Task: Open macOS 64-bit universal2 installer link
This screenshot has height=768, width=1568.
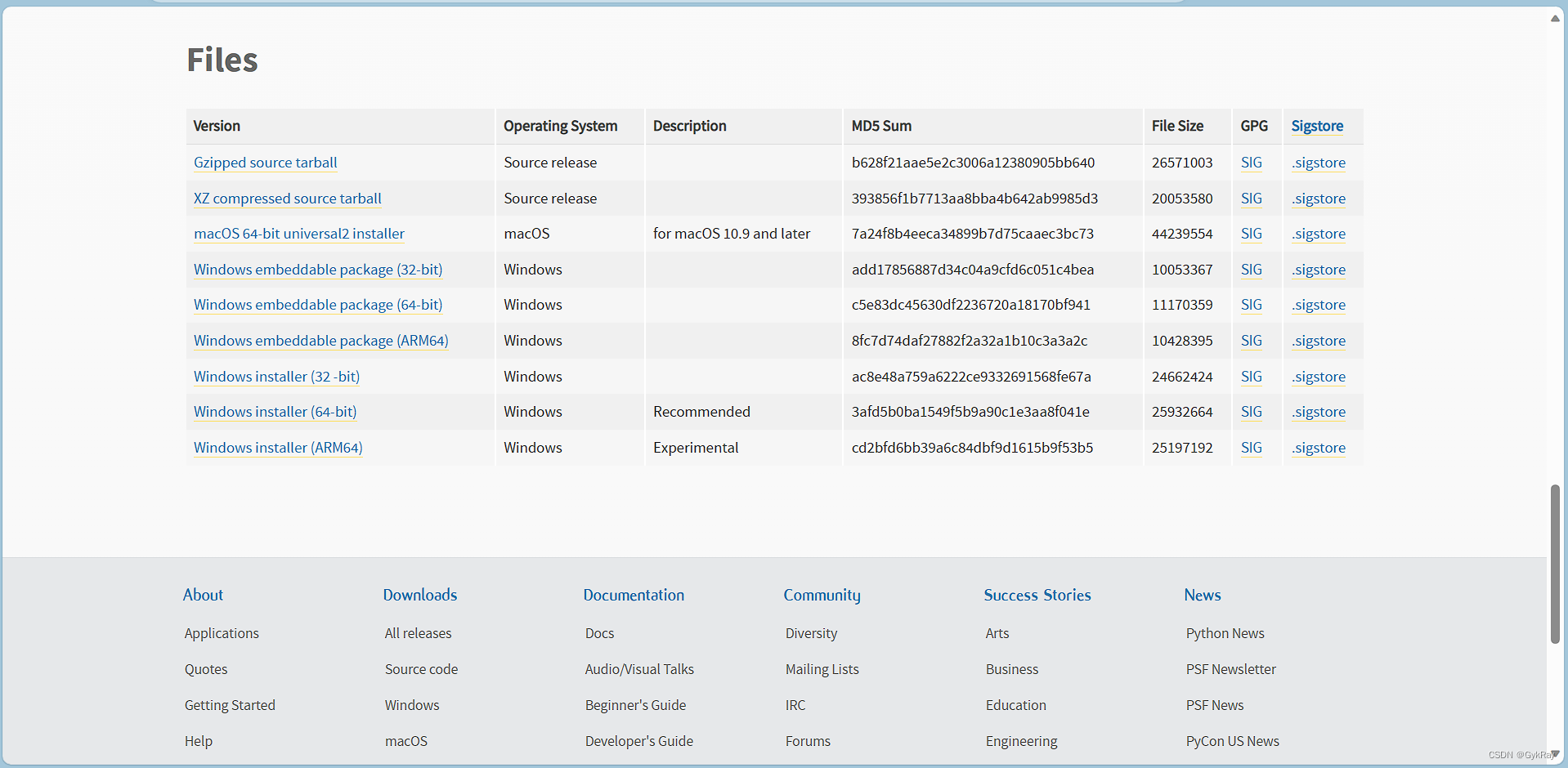Action: (x=298, y=234)
